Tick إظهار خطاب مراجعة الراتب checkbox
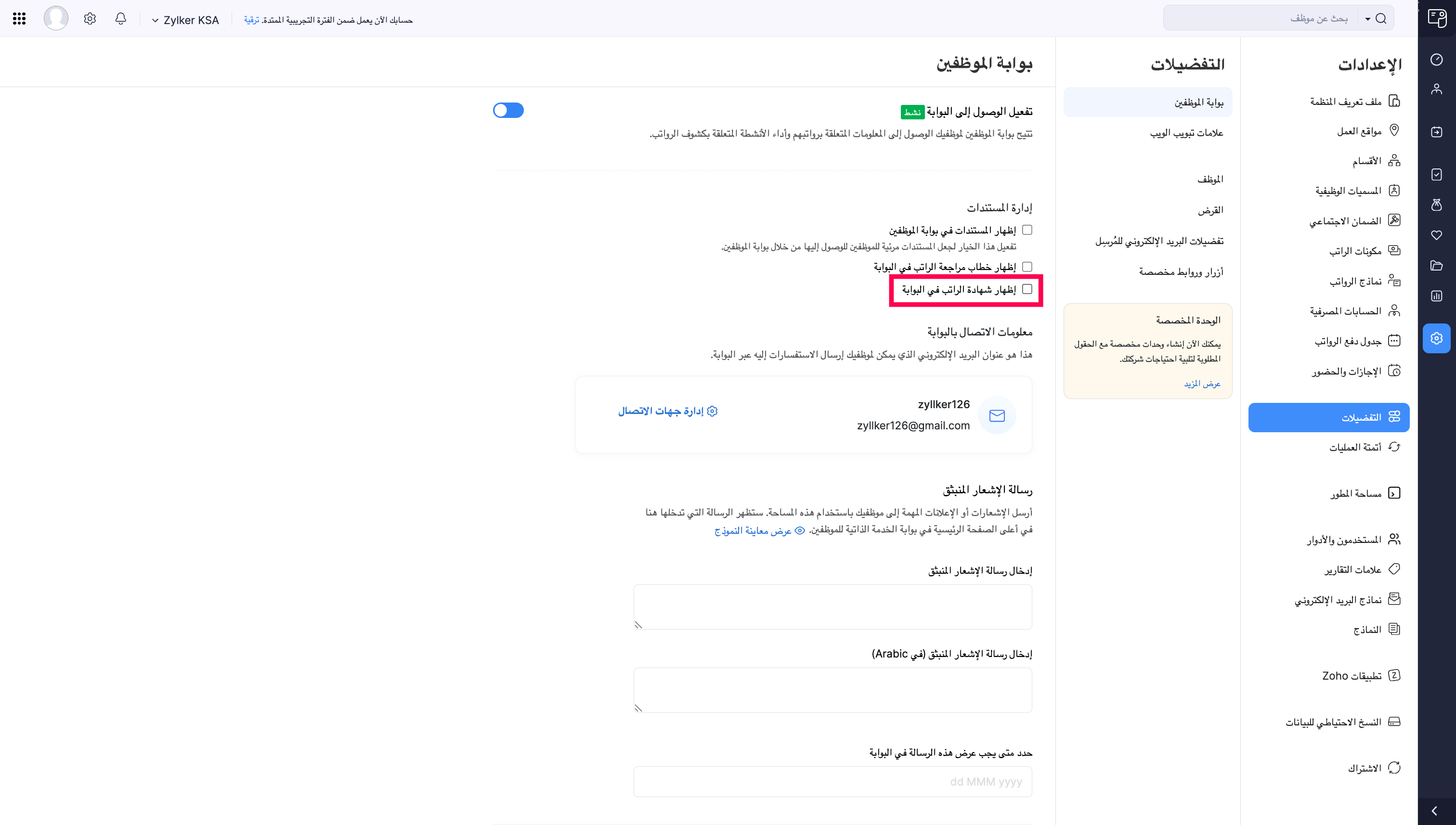Viewport: 1456px width, 825px height. [x=1027, y=266]
